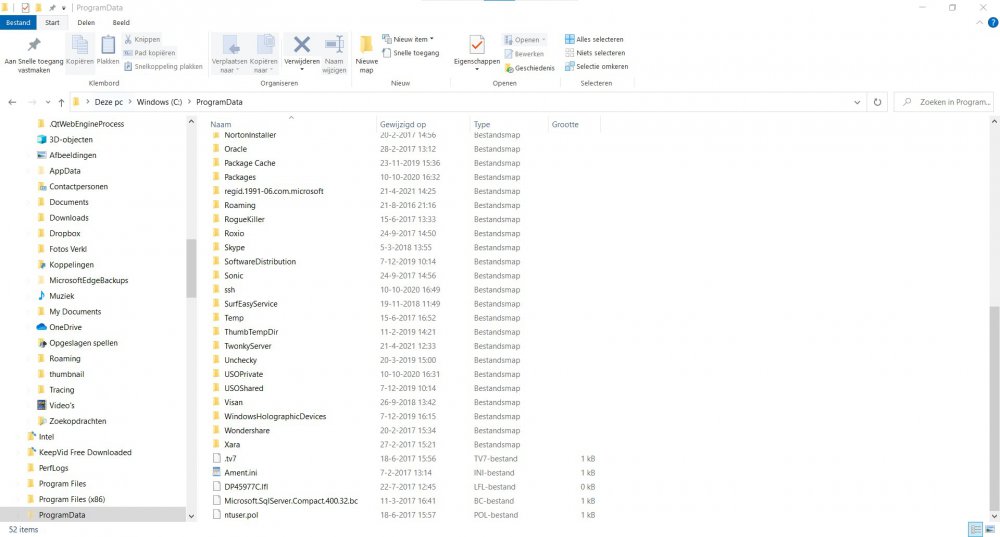Open the recent locations chevron near the back arrow

[x=47, y=102]
